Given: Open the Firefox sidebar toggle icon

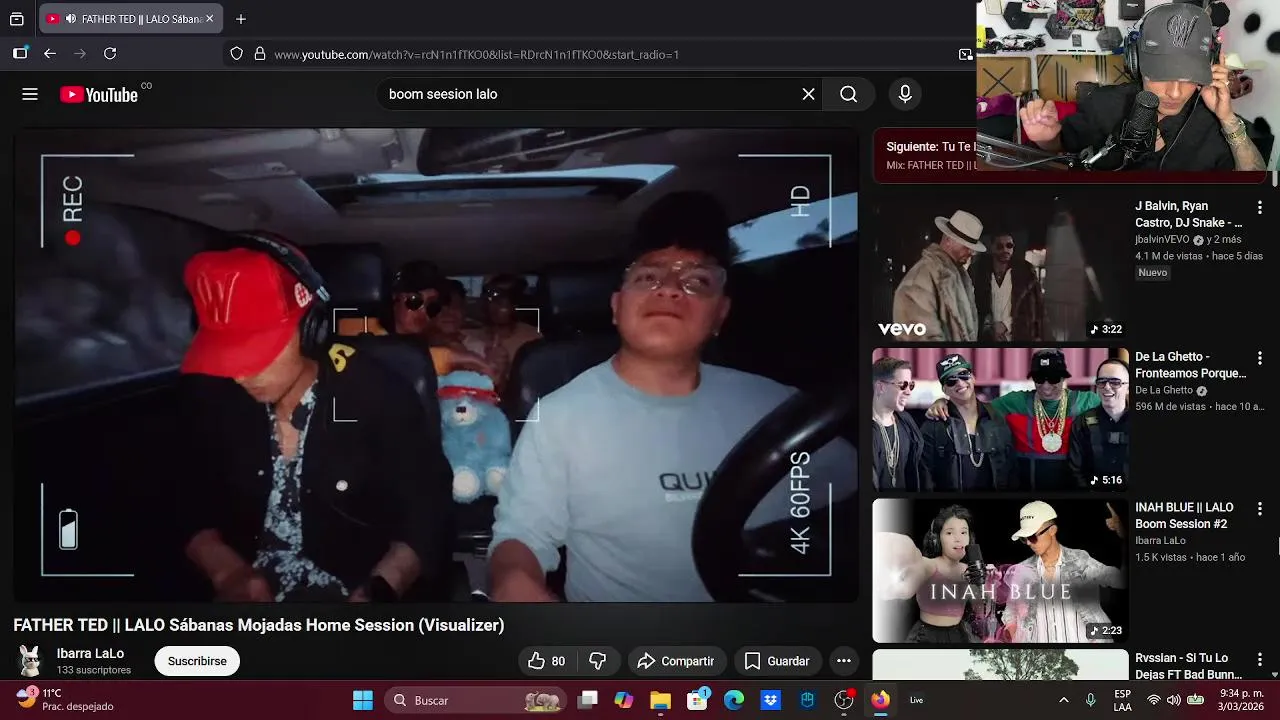Looking at the screenshot, I should [20, 54].
